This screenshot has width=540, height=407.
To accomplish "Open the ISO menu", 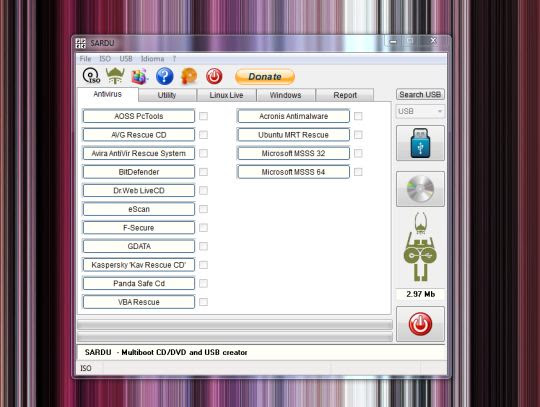I will (105, 59).
